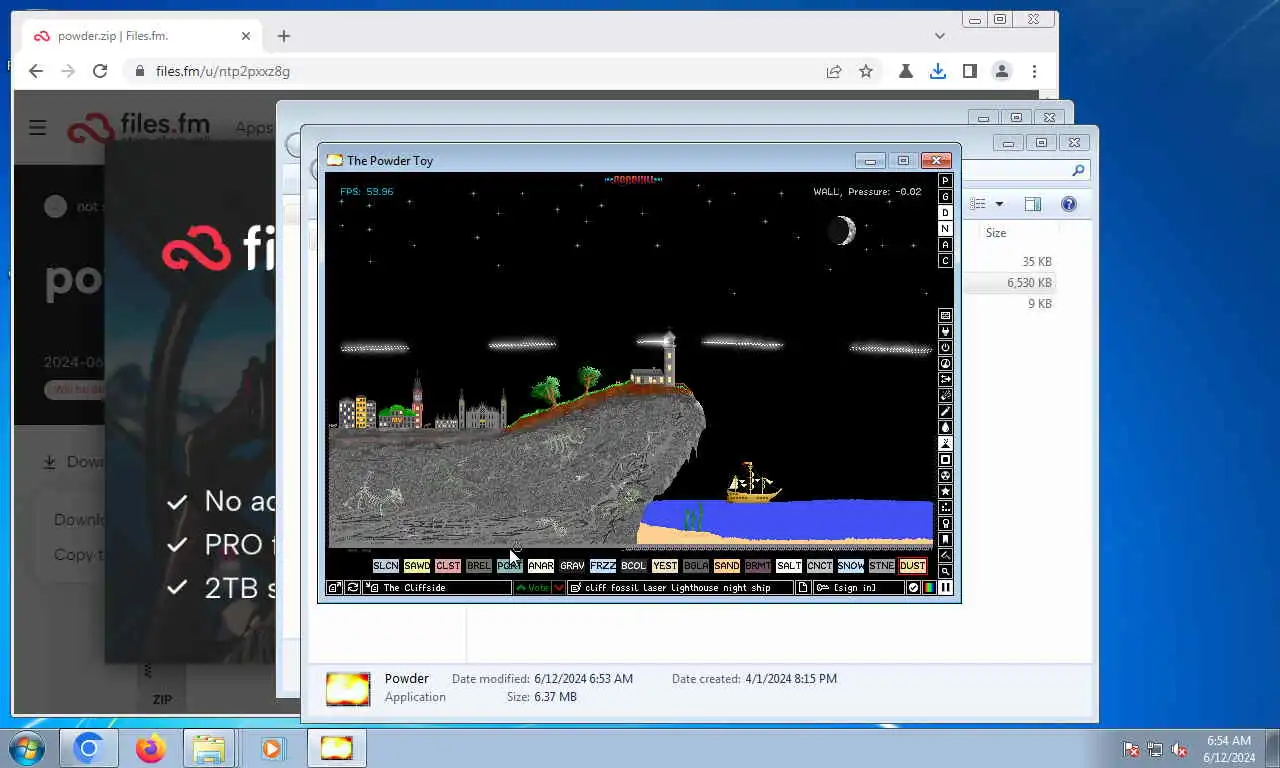Select the blue-tinted FRZZ neighbor BCOL element
Image resolution: width=1280 pixels, height=768 pixels.
(x=634, y=566)
